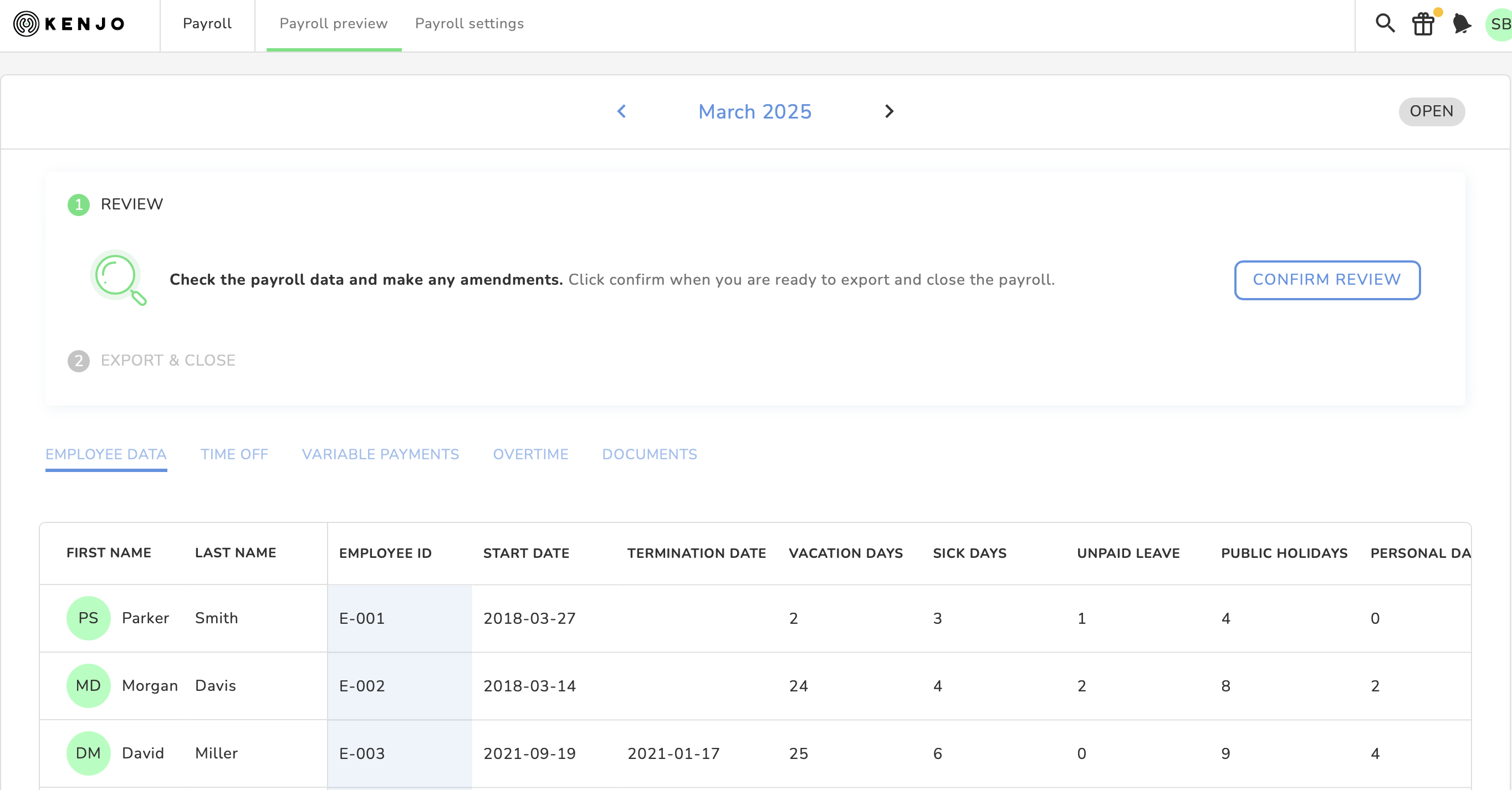Screen dimensions: 1512x790
Task: Click the Review step number badge
Action: (x=79, y=204)
